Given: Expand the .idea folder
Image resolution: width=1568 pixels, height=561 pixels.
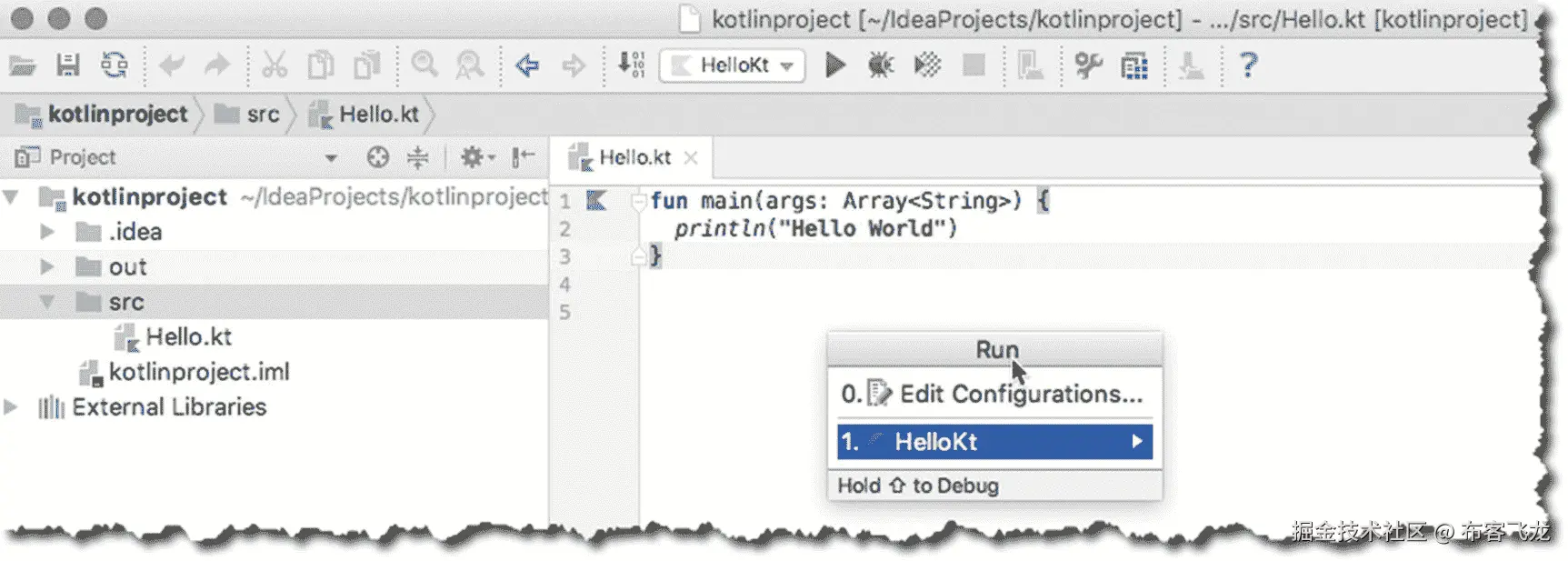Looking at the screenshot, I should (x=47, y=232).
